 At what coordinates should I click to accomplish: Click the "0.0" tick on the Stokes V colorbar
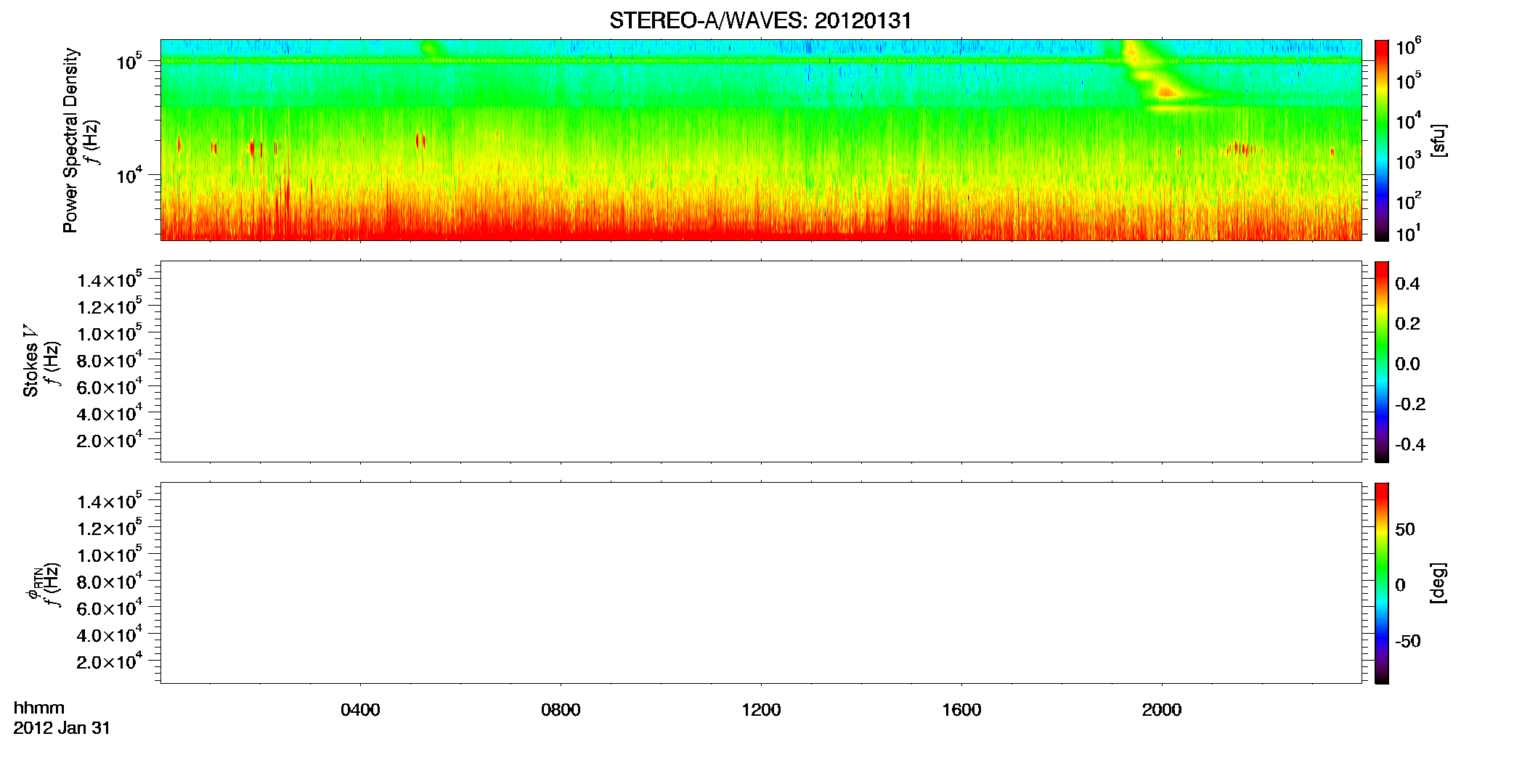(1407, 364)
